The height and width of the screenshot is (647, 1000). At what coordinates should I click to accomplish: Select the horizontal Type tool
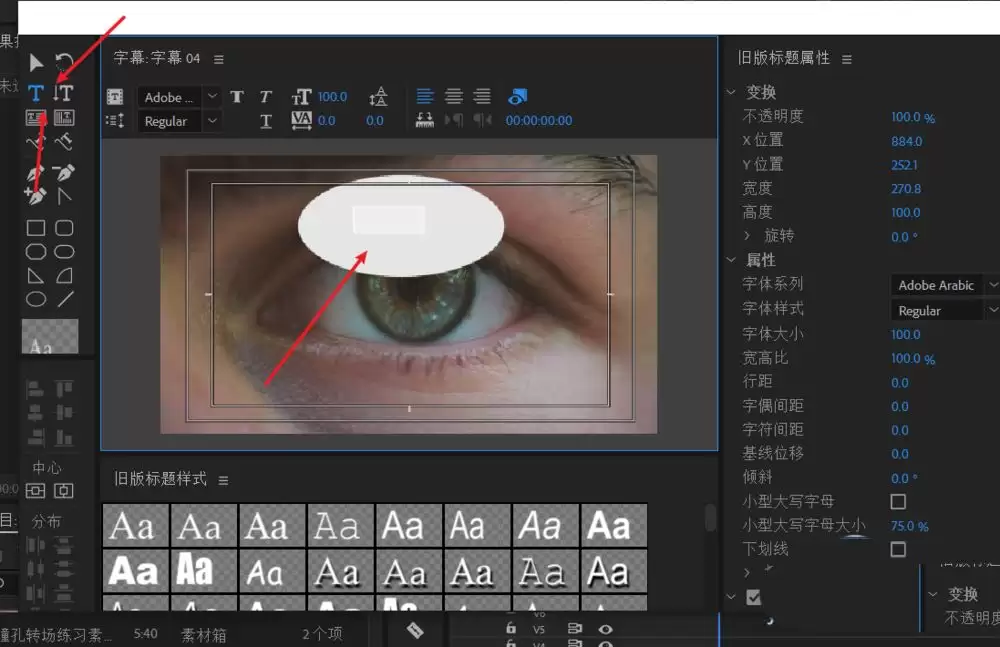[x=36, y=93]
